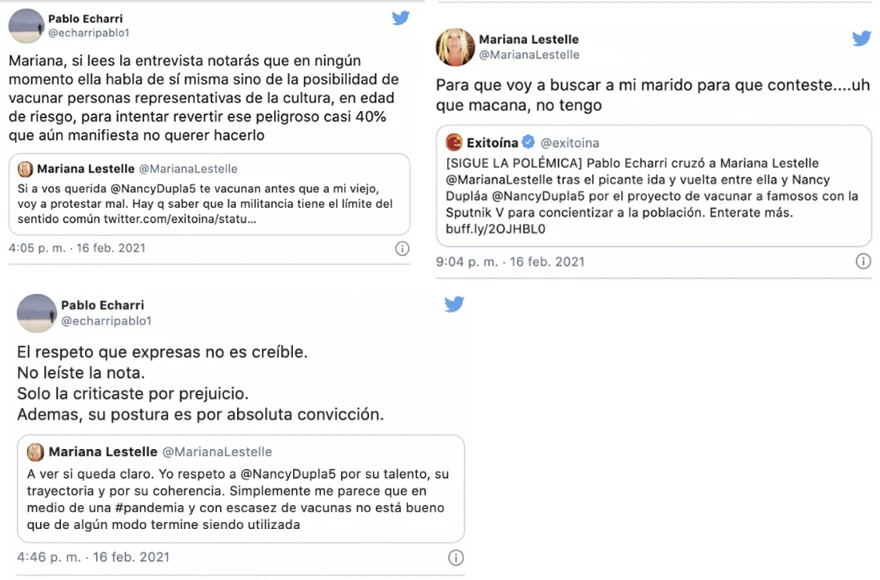Screen dimensions: 880x580
Task: Open the @echarripablo1 handle on the first tweet
Action: coord(89,33)
